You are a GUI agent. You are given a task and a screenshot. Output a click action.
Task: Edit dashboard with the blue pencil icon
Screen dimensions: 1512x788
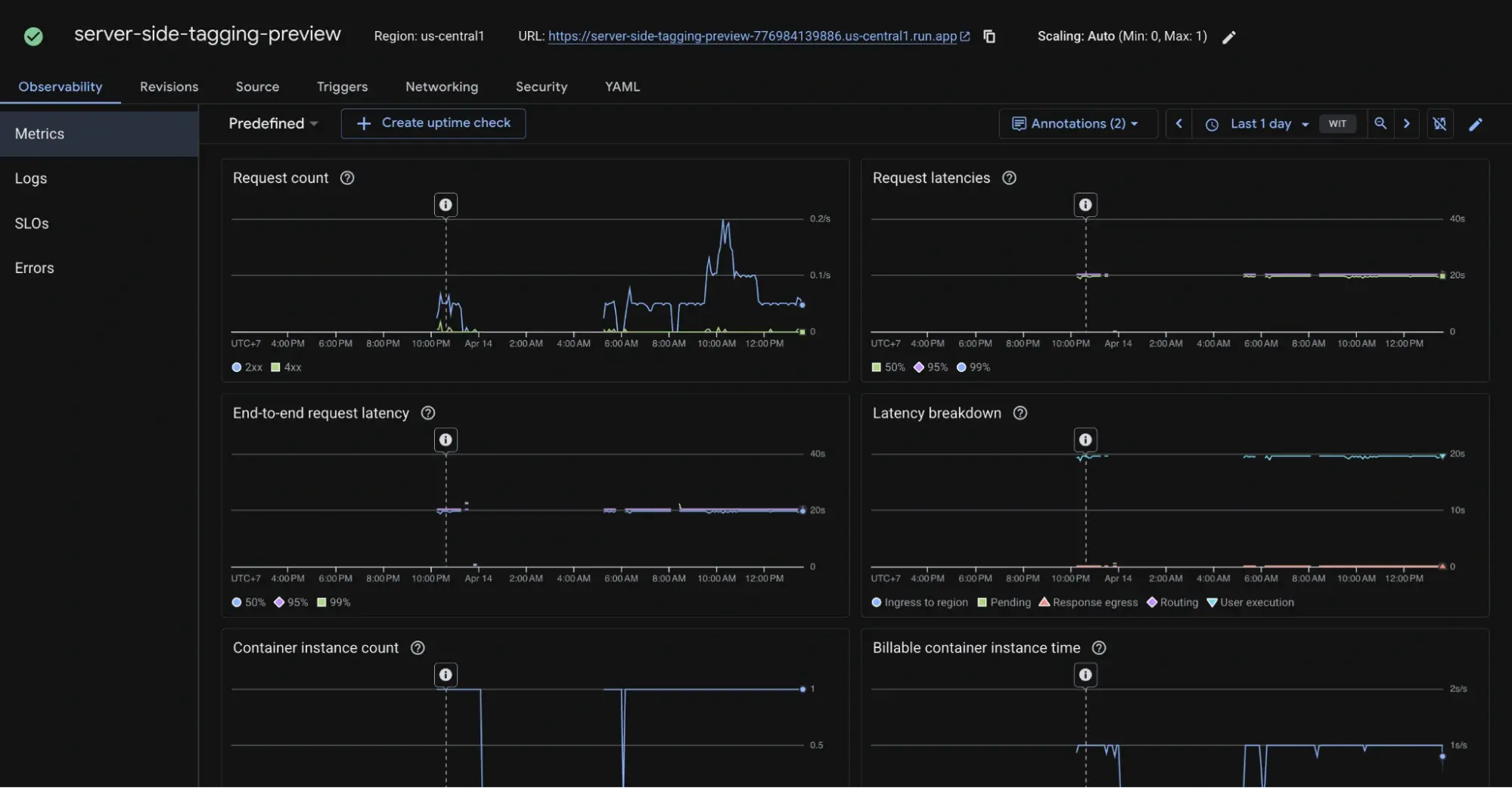tap(1476, 124)
